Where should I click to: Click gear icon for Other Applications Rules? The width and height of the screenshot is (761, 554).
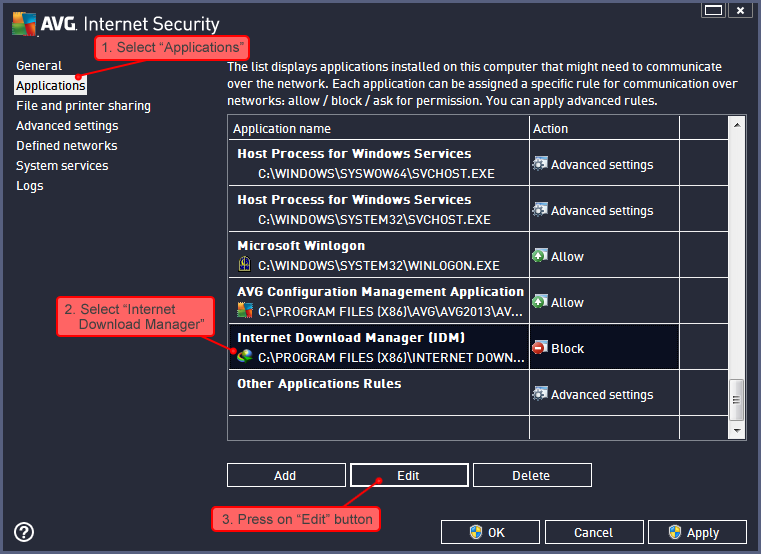pyautogui.click(x=540, y=394)
